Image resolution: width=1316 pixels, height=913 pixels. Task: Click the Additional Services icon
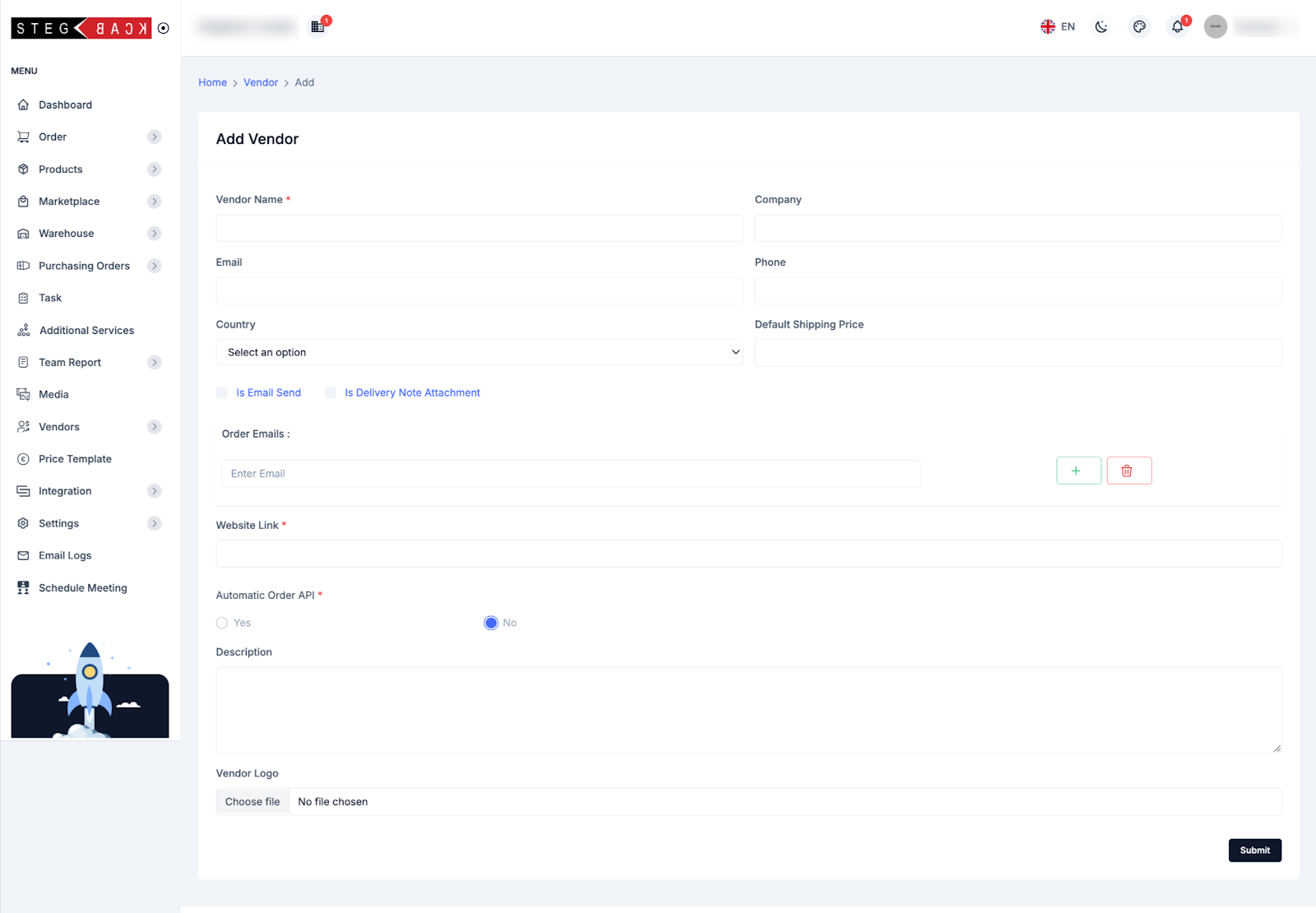(x=23, y=330)
